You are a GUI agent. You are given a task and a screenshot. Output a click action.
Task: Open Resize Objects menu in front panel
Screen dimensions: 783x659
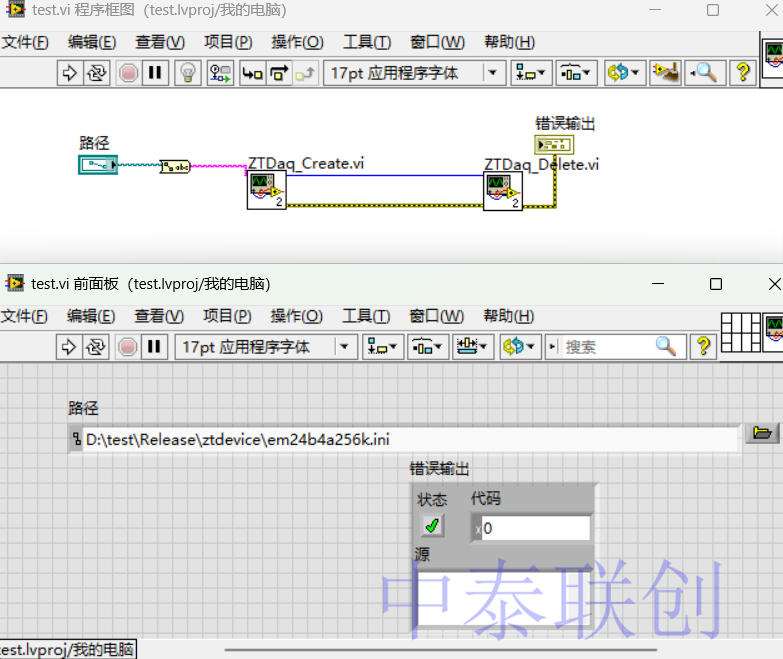pos(473,347)
